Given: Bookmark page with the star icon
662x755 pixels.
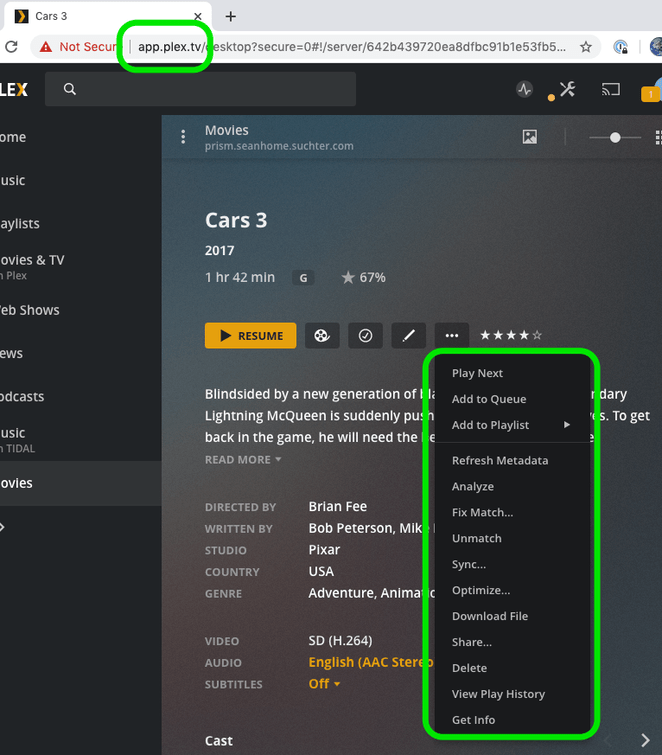Looking at the screenshot, I should point(585,47).
